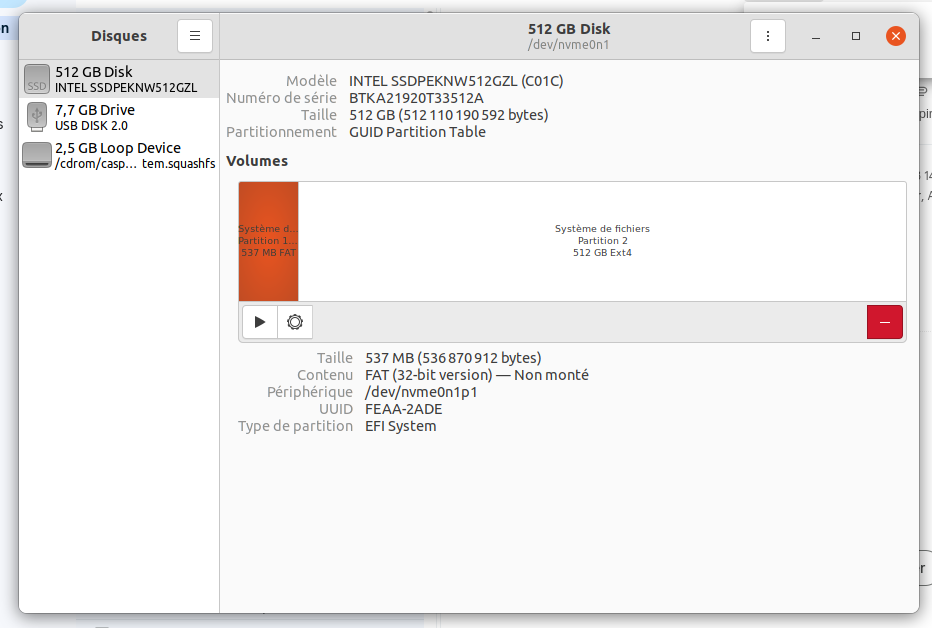Click the UUID value FEAA-2ADE
This screenshot has width=932, height=628.
click(x=404, y=409)
